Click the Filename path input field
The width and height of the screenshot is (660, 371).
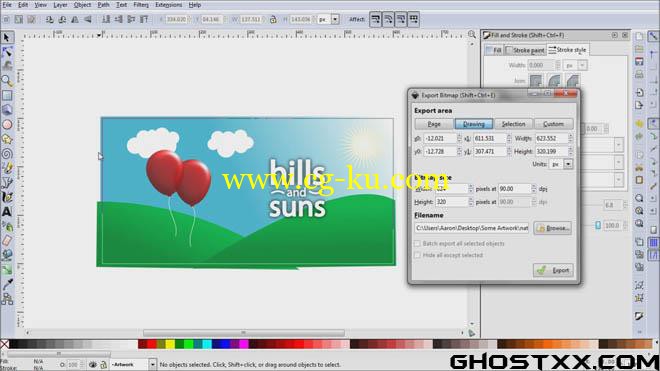coord(471,228)
